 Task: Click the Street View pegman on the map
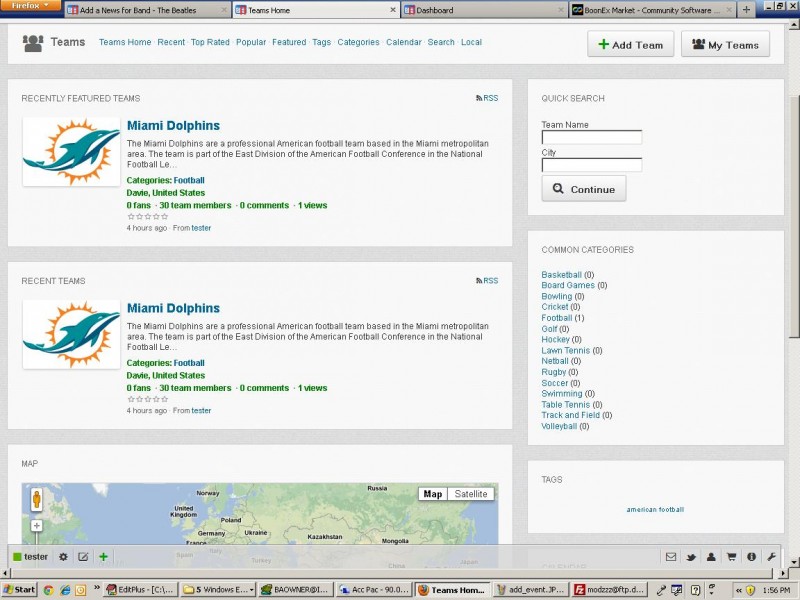37,499
